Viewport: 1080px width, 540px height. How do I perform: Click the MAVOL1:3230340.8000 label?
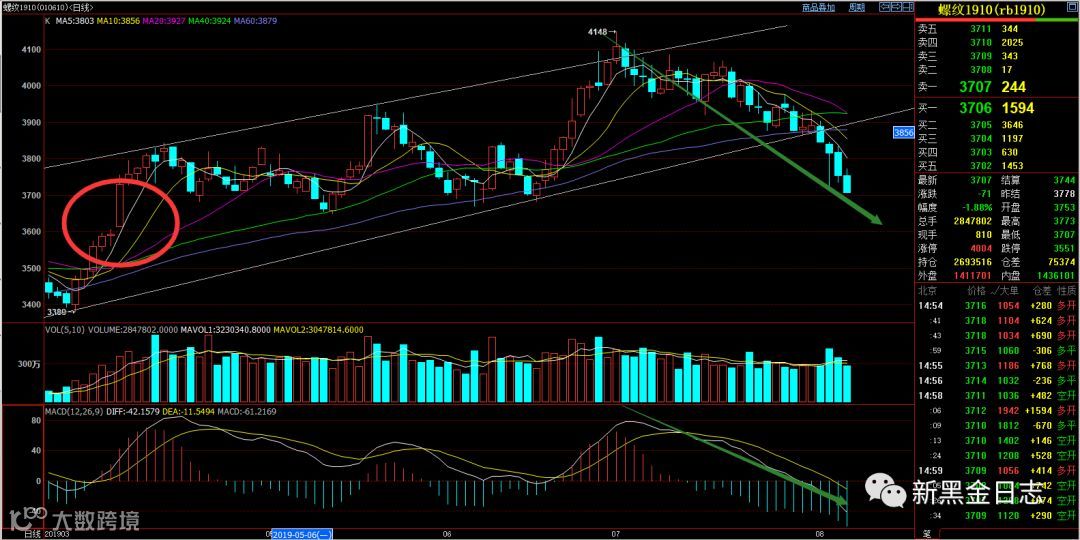pos(227,330)
